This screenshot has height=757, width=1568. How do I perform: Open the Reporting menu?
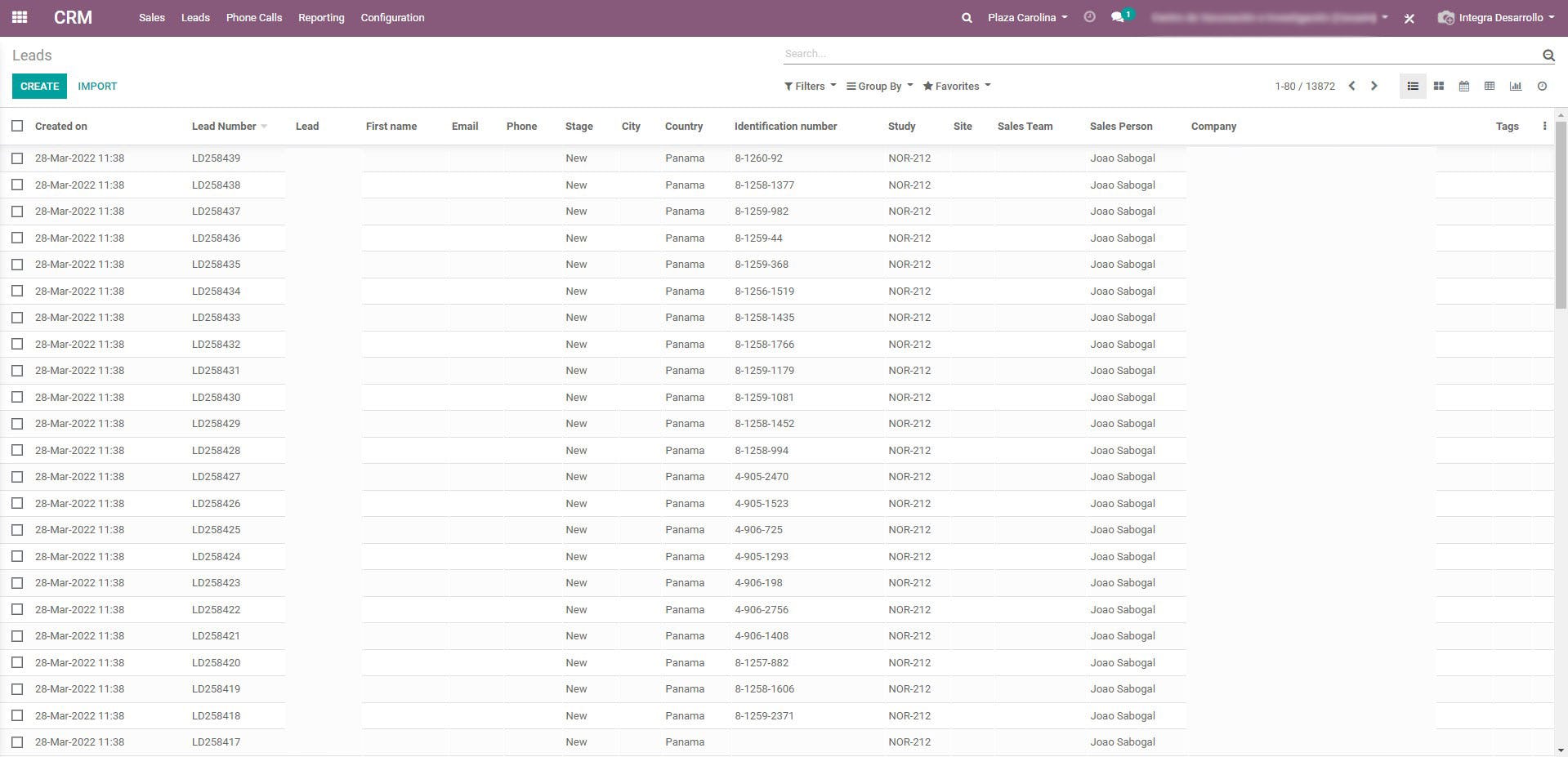pyautogui.click(x=320, y=17)
